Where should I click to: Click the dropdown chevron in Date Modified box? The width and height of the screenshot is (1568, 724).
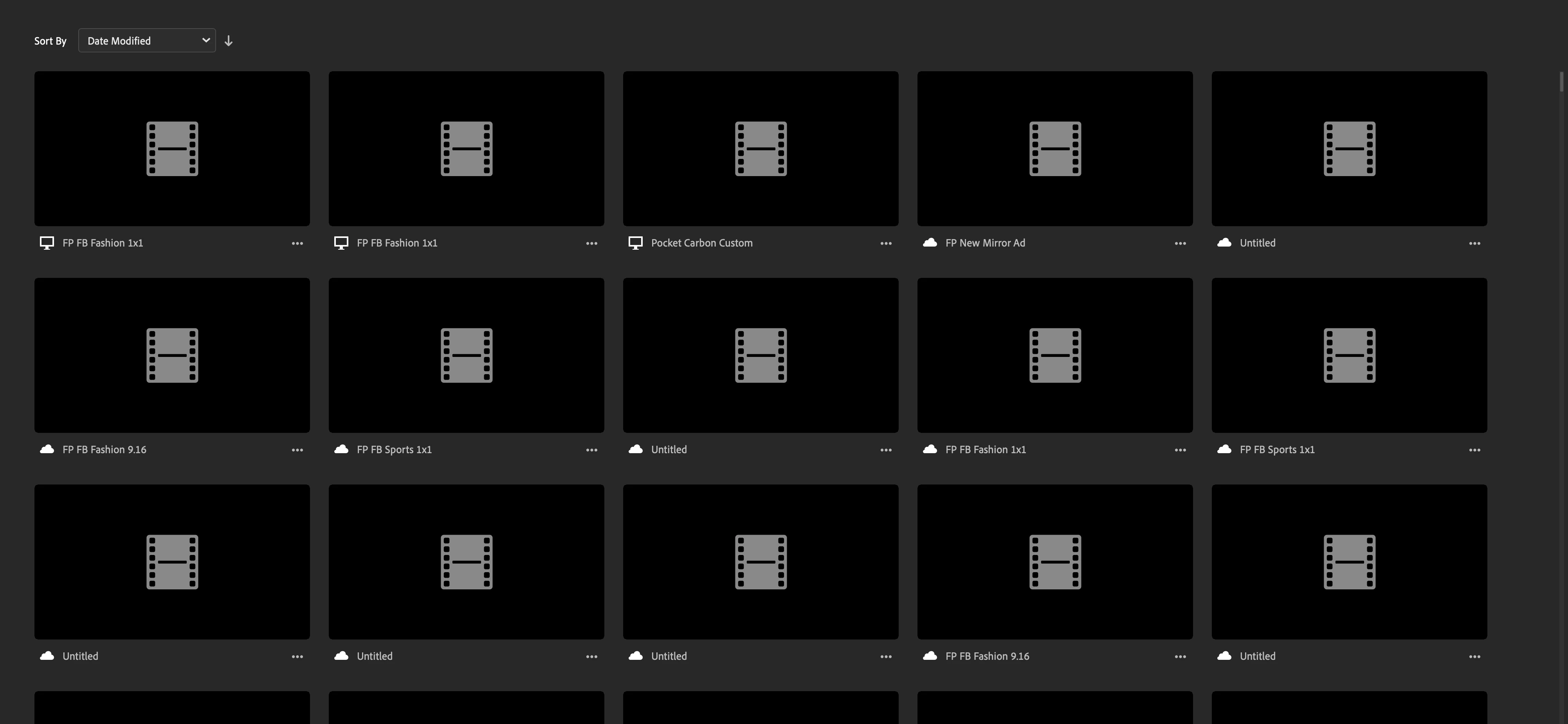(206, 40)
